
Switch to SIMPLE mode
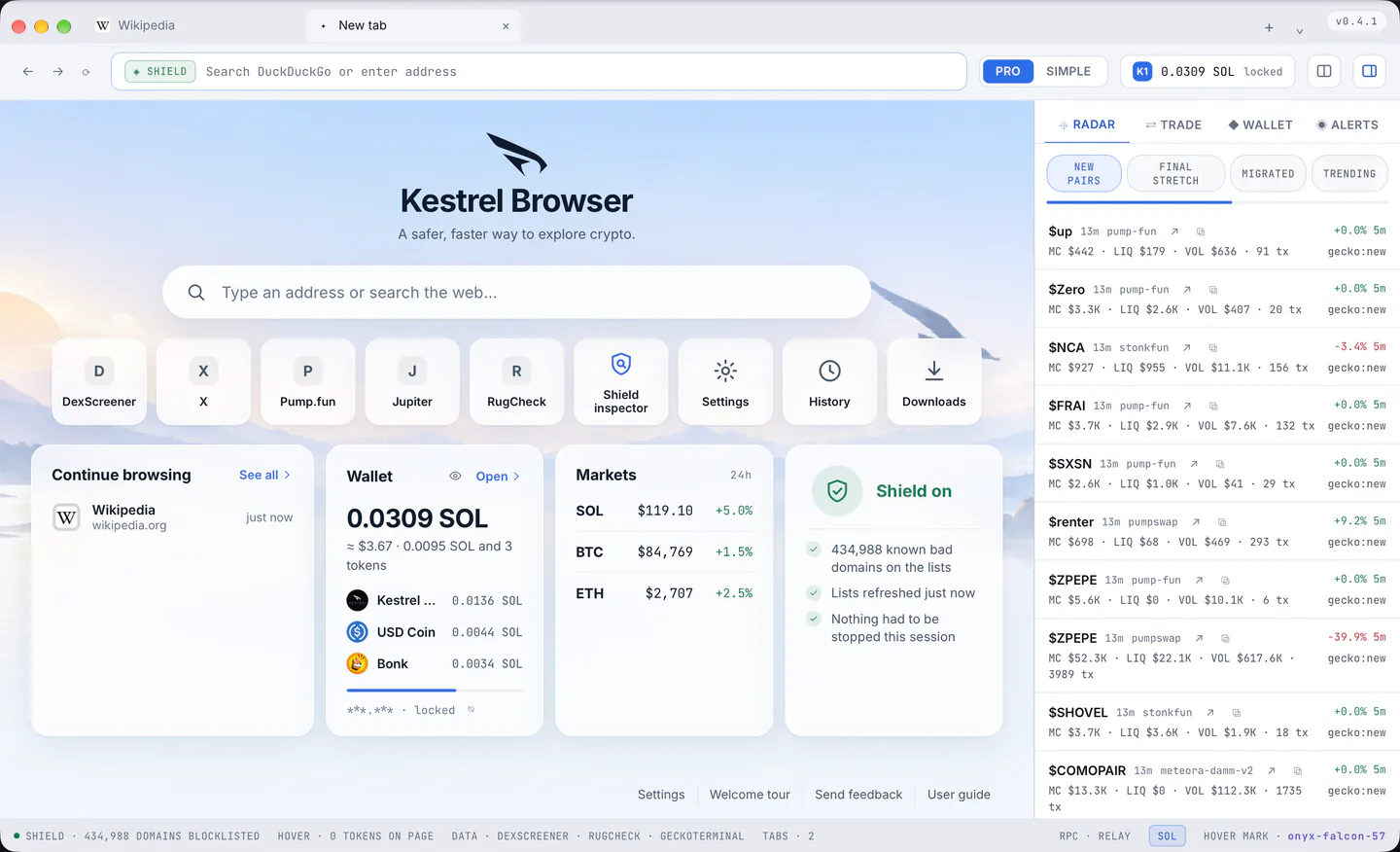coord(1068,72)
